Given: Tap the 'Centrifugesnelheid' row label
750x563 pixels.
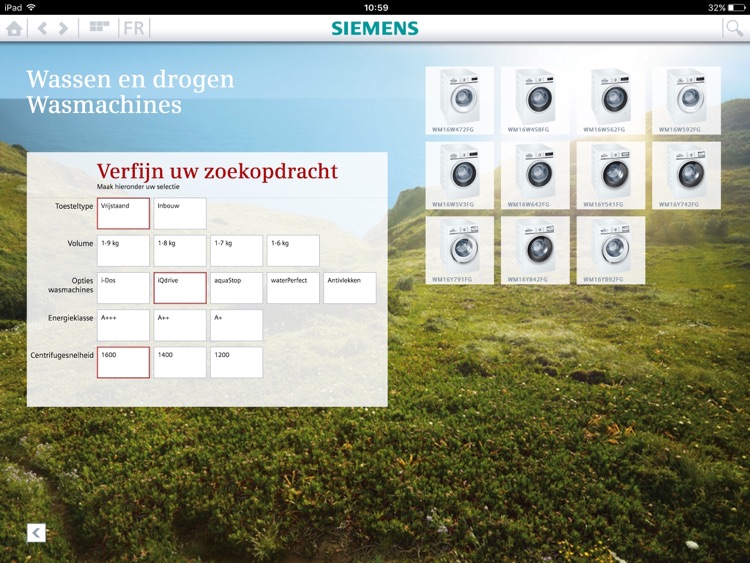Looking at the screenshot, I should click(x=62, y=355).
